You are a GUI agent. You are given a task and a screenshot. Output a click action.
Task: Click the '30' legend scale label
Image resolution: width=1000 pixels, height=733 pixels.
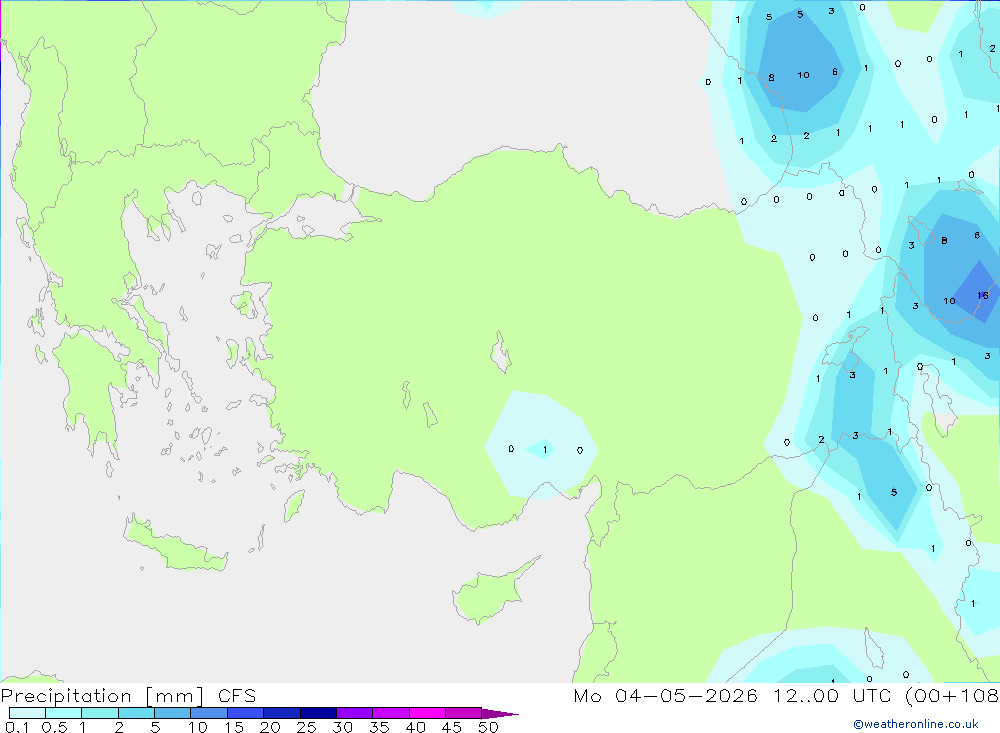(342, 727)
